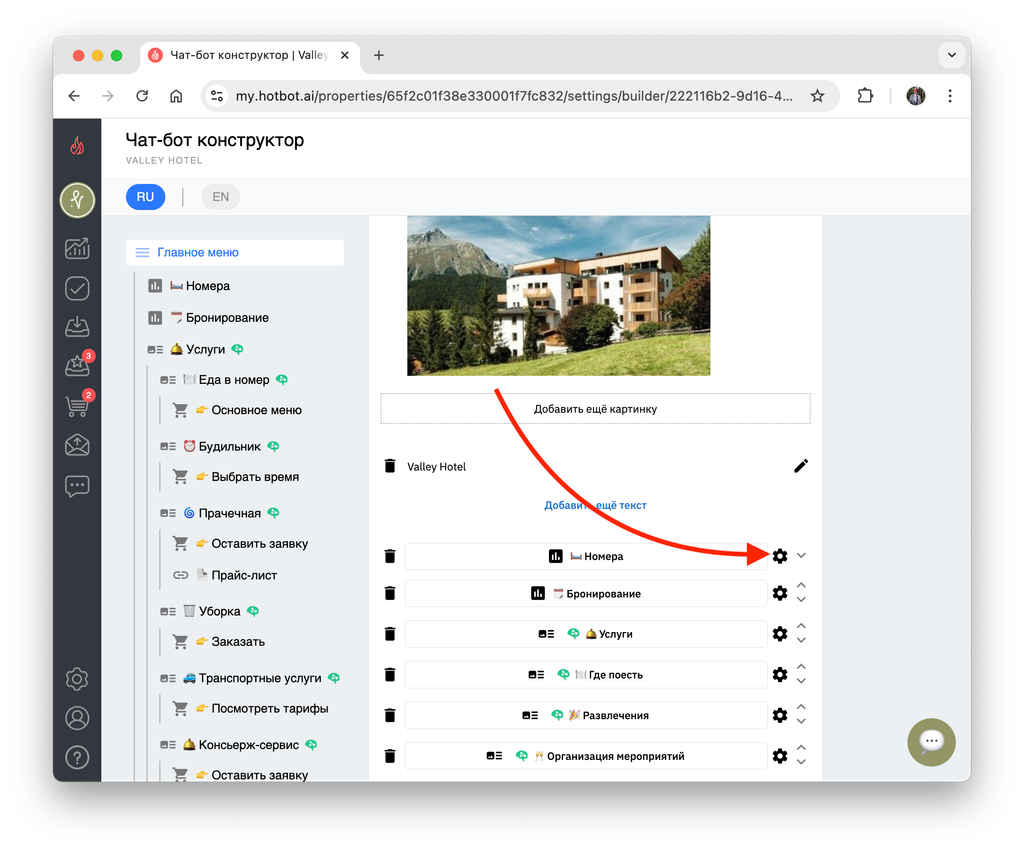Open the Valley Hotel property avatar
The height and width of the screenshot is (852, 1024).
77,200
